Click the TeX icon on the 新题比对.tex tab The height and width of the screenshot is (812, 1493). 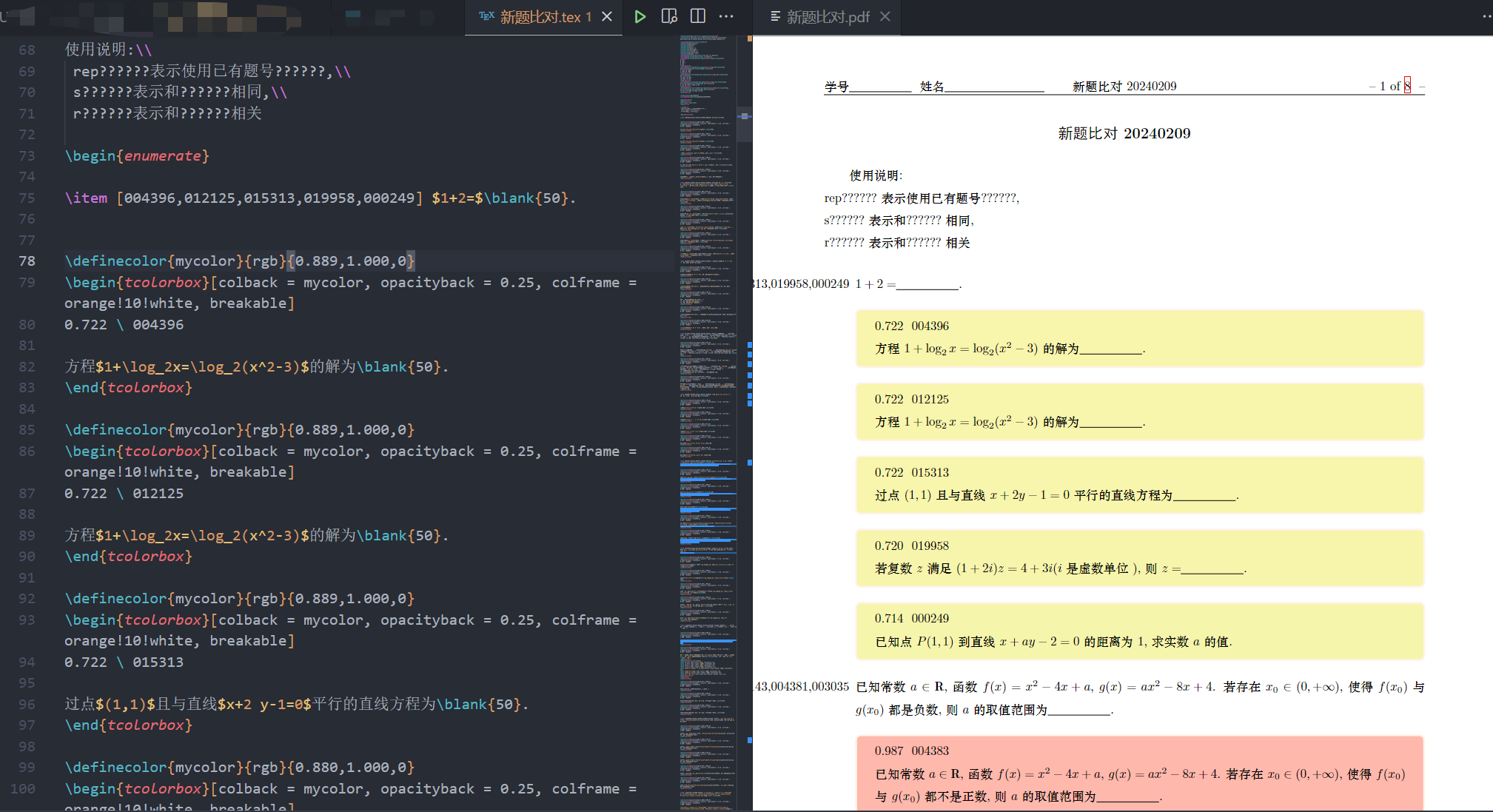point(486,16)
